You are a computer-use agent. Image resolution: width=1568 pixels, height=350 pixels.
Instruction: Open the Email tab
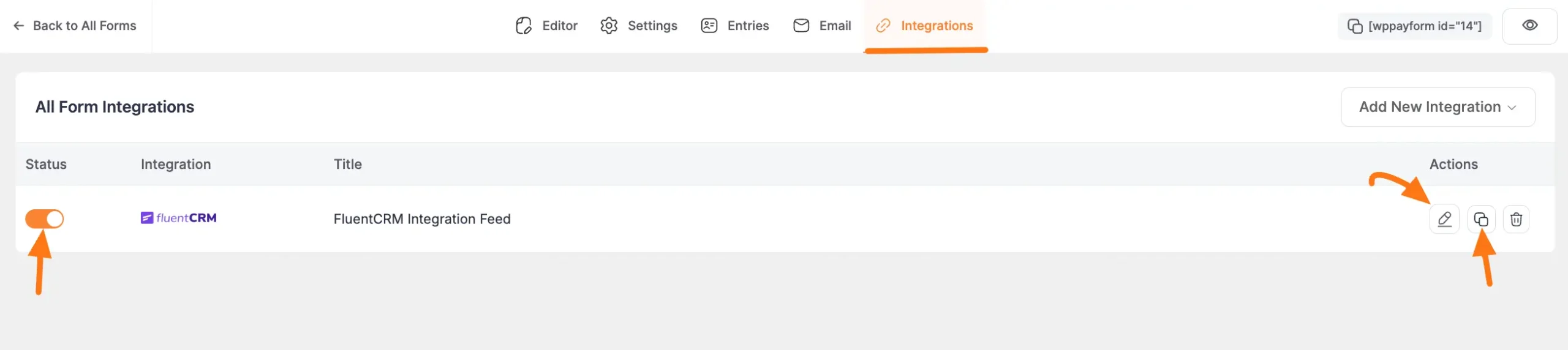[835, 26]
